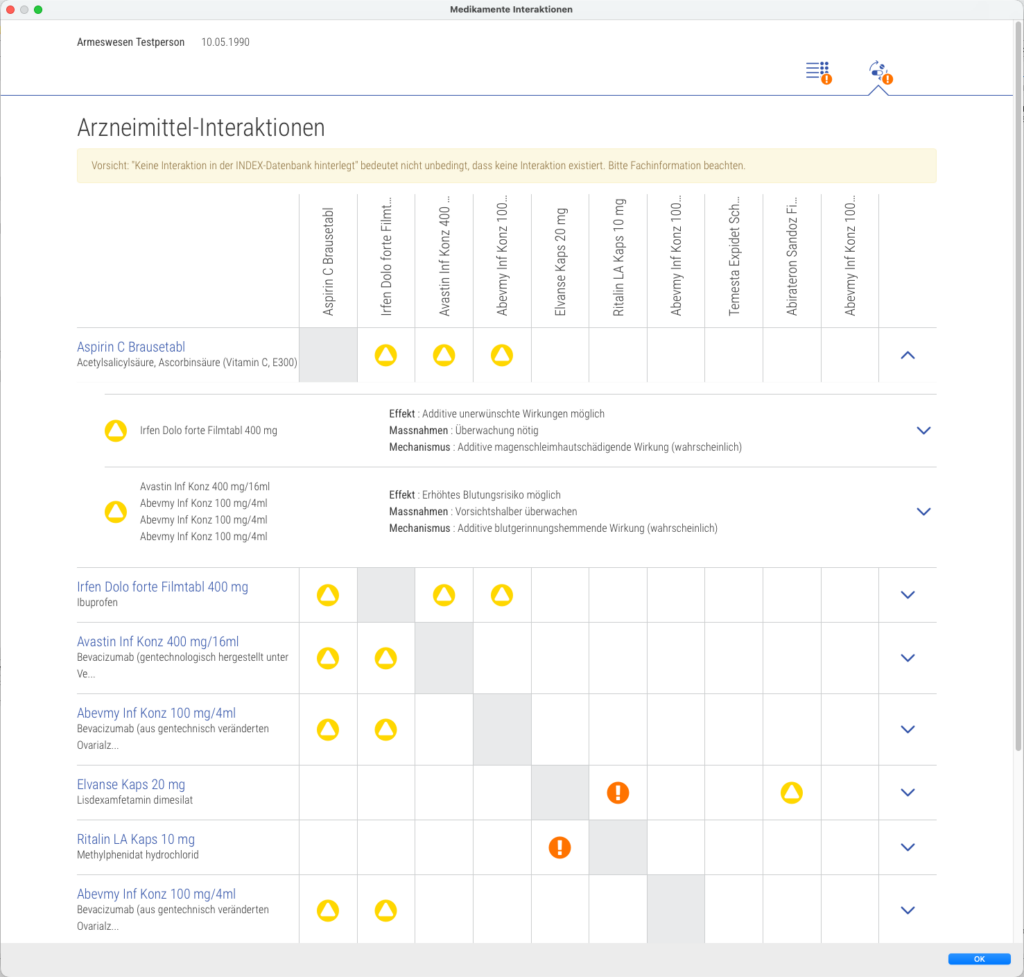Open the medication list overview icon

(818, 72)
